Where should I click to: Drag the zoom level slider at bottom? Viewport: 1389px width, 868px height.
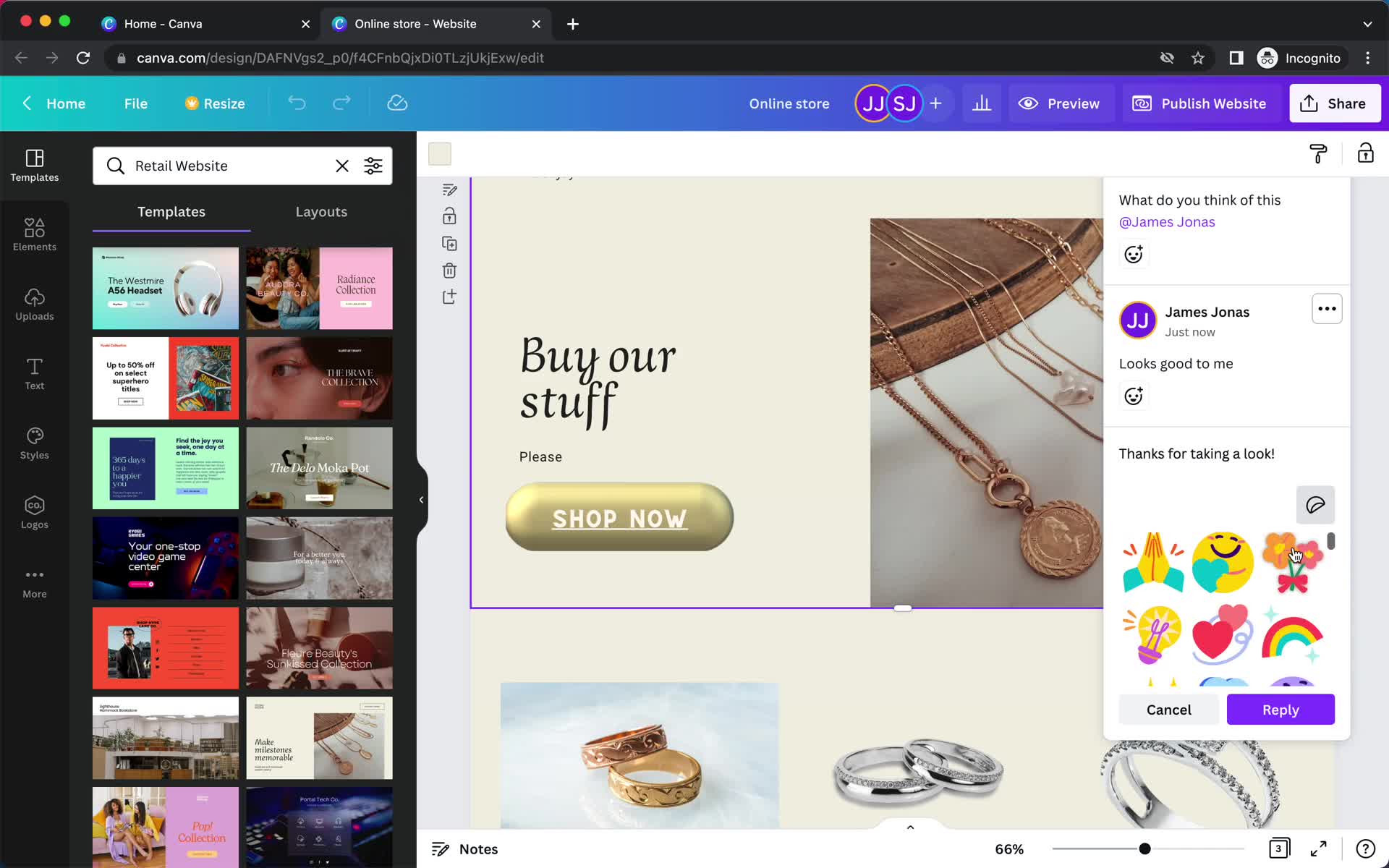1143,849
